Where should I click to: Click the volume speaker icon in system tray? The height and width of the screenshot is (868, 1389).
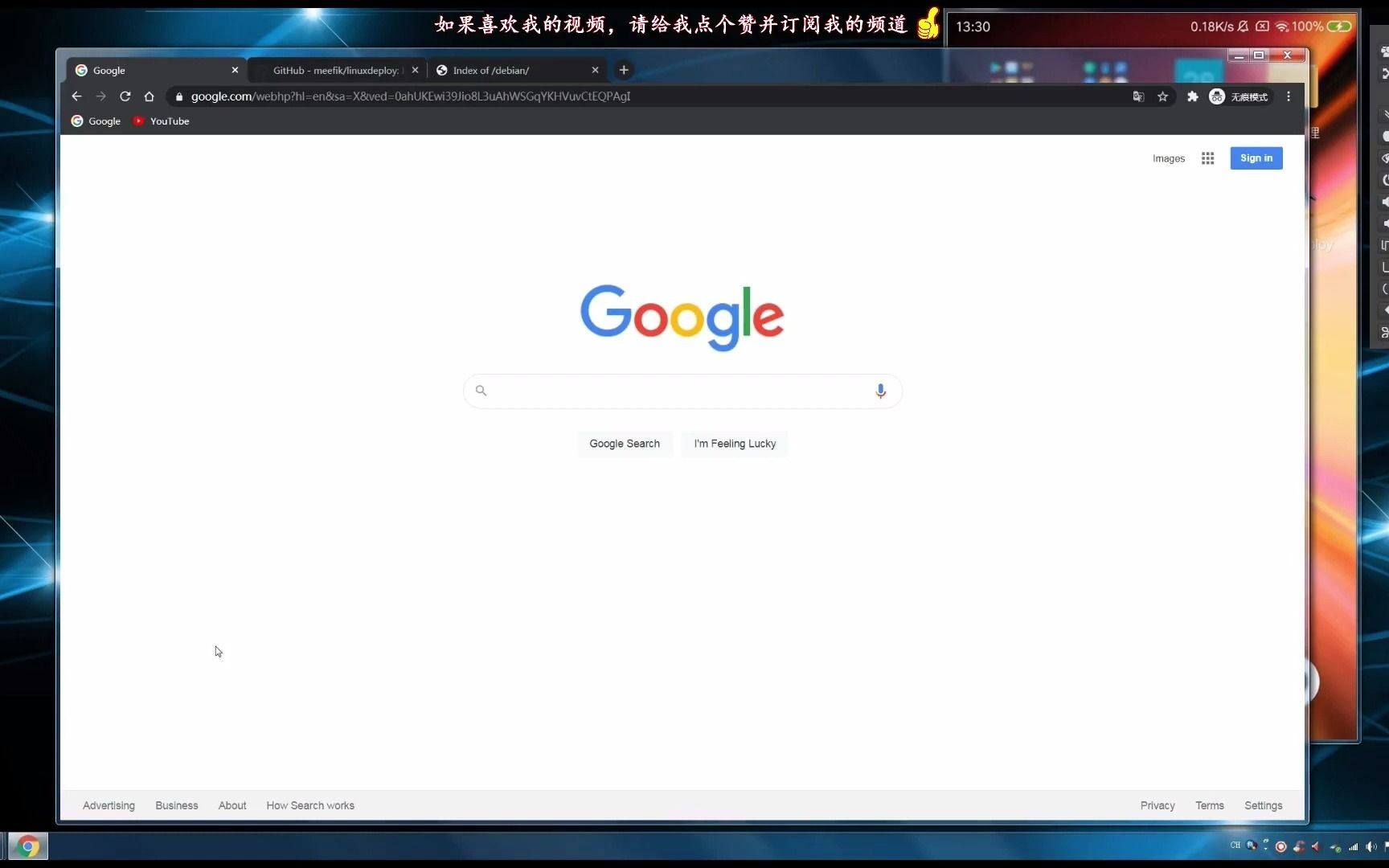[1371, 846]
